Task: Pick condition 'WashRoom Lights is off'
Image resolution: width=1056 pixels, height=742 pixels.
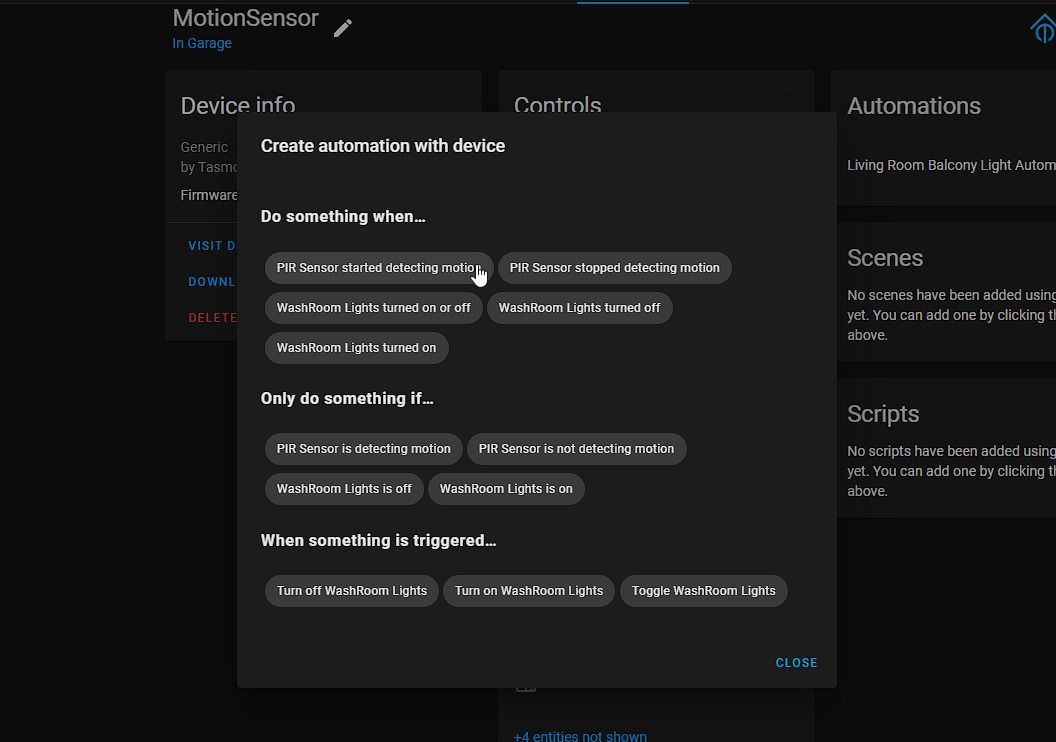Action: point(344,489)
